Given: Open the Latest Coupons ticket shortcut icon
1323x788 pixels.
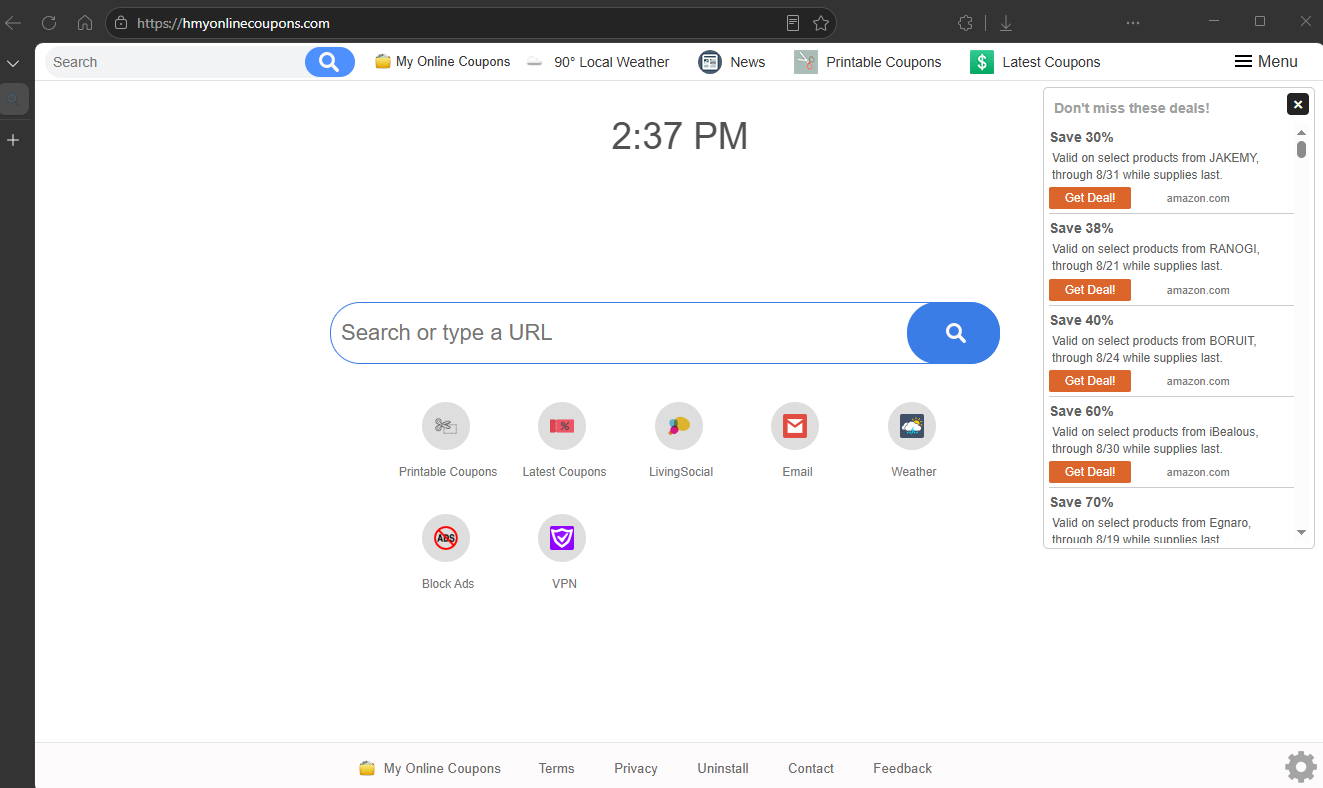Looking at the screenshot, I should (x=562, y=427).
